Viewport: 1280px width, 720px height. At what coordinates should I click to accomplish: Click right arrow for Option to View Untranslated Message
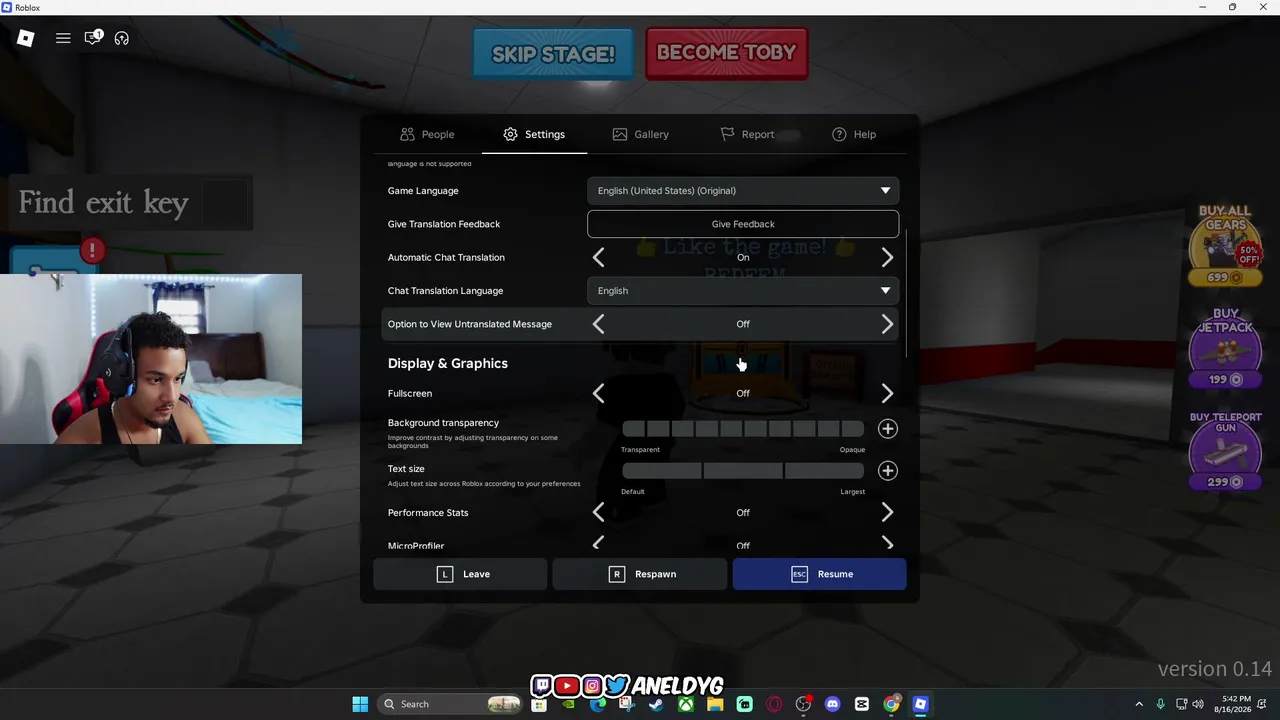click(887, 324)
